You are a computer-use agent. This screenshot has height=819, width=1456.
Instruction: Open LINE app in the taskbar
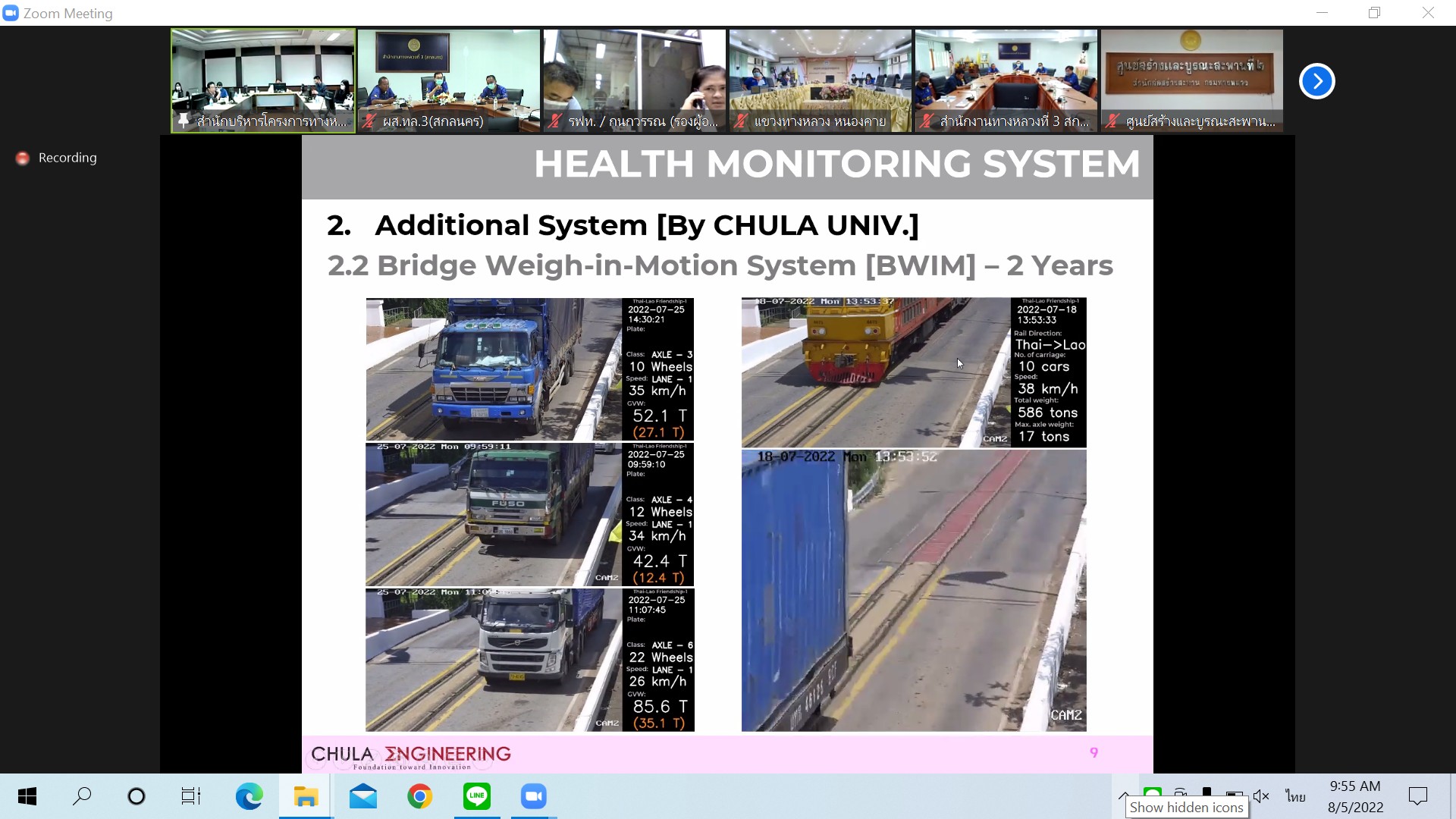point(477,796)
